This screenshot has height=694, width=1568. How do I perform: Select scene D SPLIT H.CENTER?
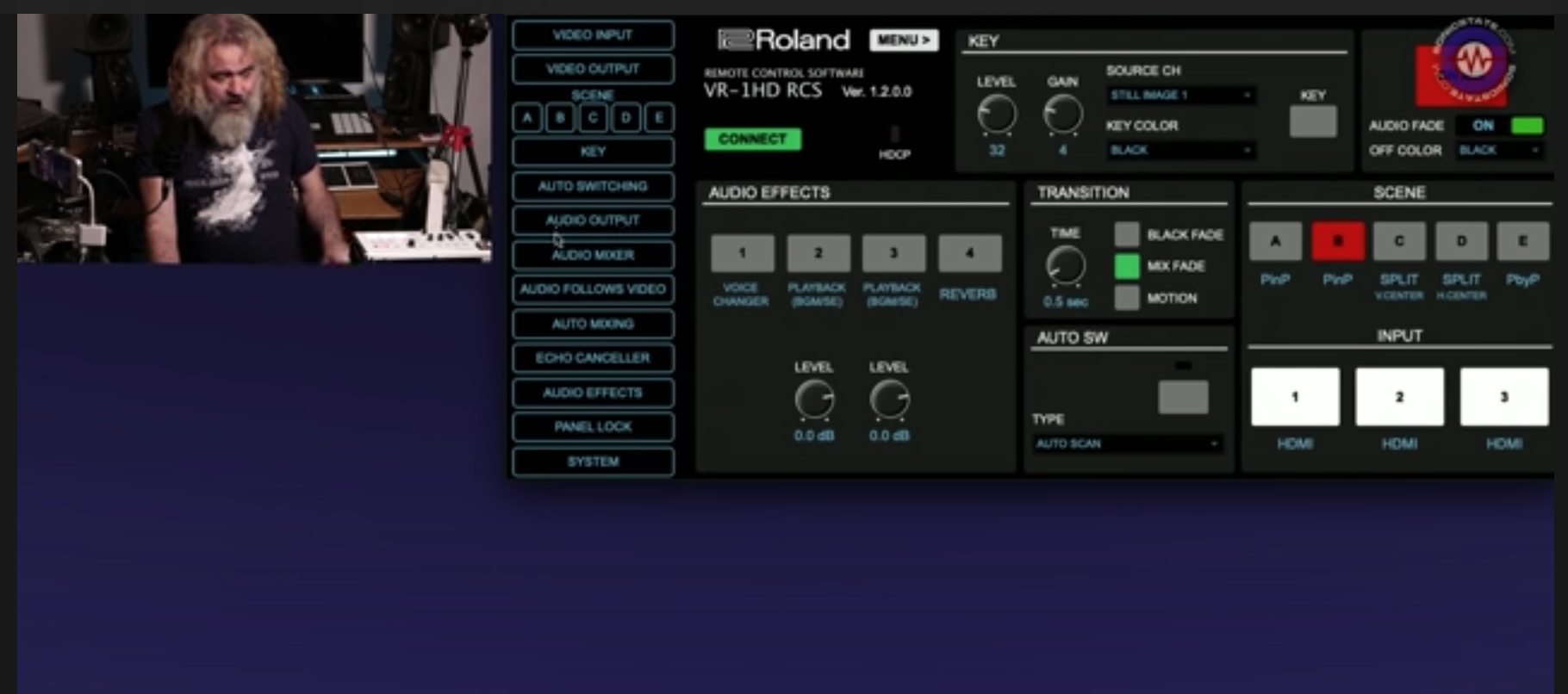point(1461,241)
